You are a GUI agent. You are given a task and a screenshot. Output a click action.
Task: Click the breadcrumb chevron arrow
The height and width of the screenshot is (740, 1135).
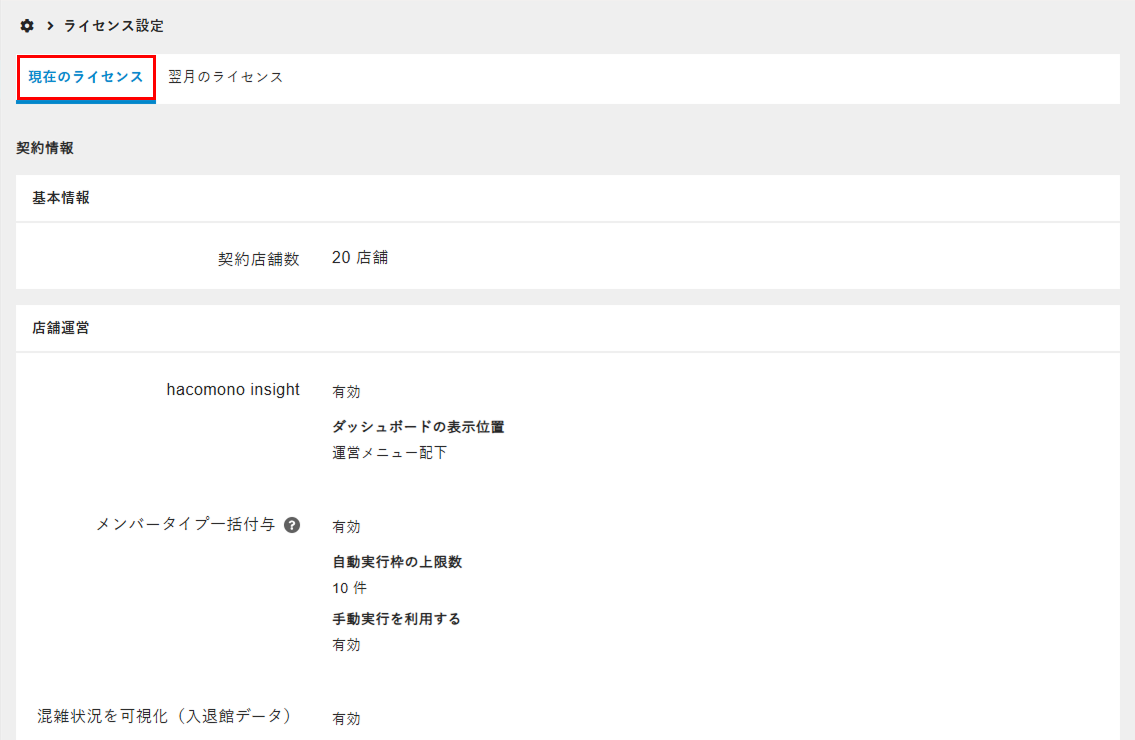click(x=50, y=25)
